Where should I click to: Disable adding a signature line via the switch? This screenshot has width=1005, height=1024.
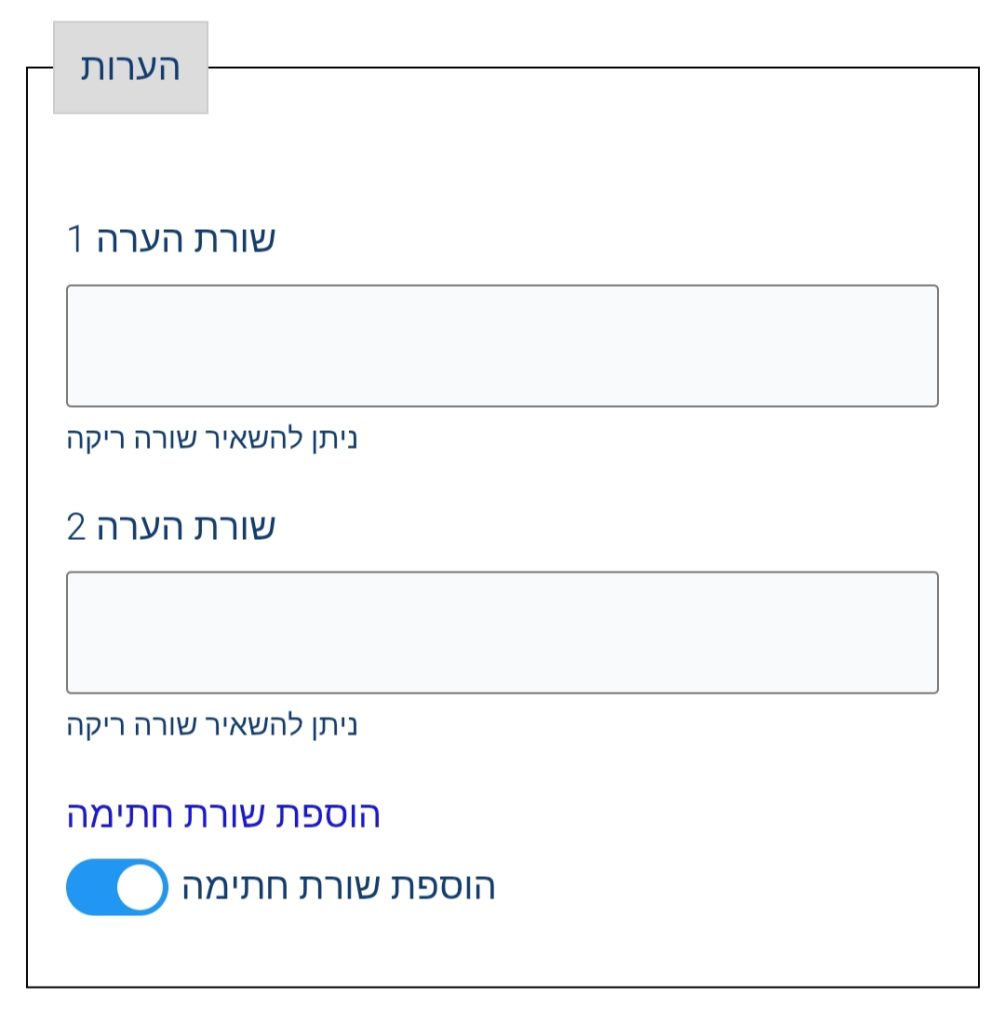(117, 887)
